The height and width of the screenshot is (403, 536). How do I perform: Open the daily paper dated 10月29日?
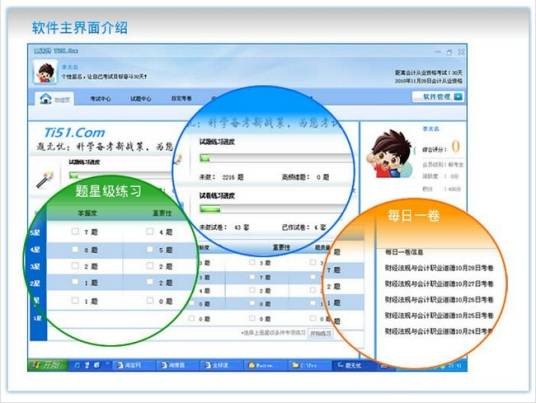pos(439,268)
